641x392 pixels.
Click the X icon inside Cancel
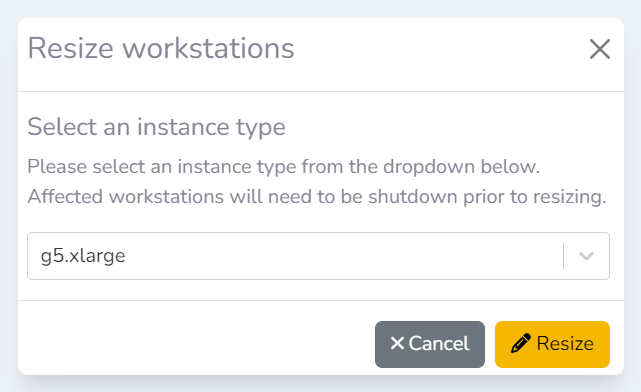point(397,343)
